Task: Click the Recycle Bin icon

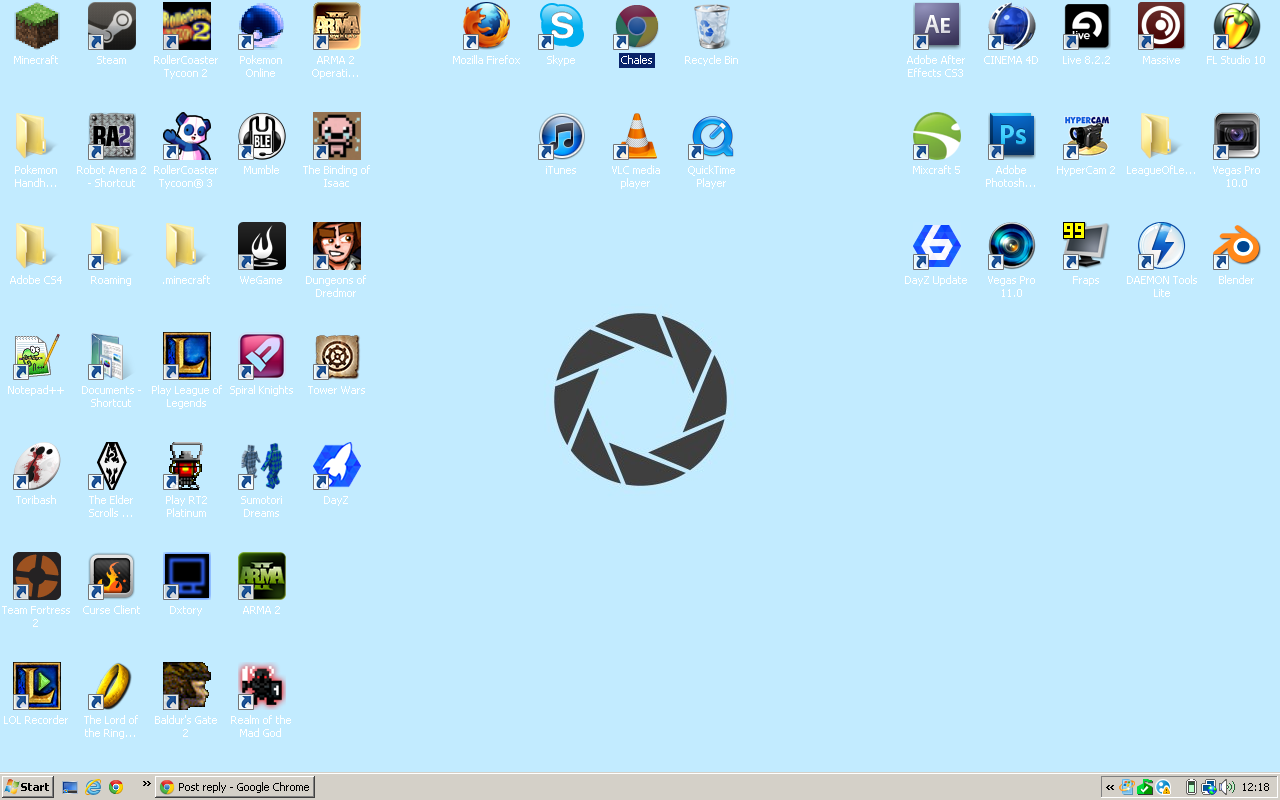Action: [711, 27]
